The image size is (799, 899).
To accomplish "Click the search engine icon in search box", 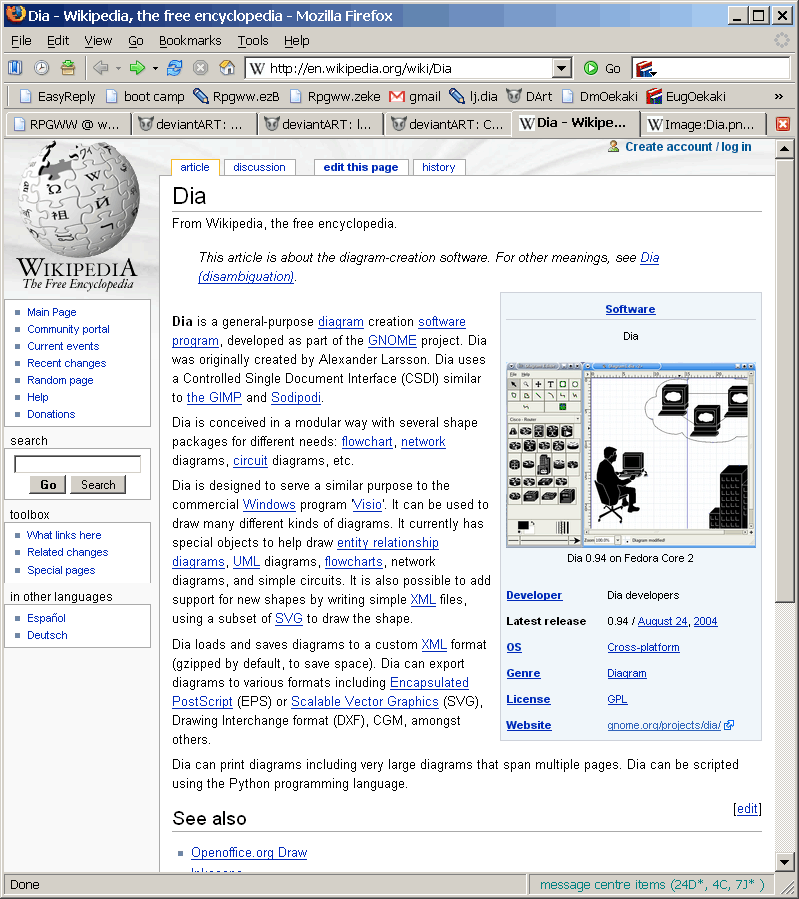I will 645,69.
